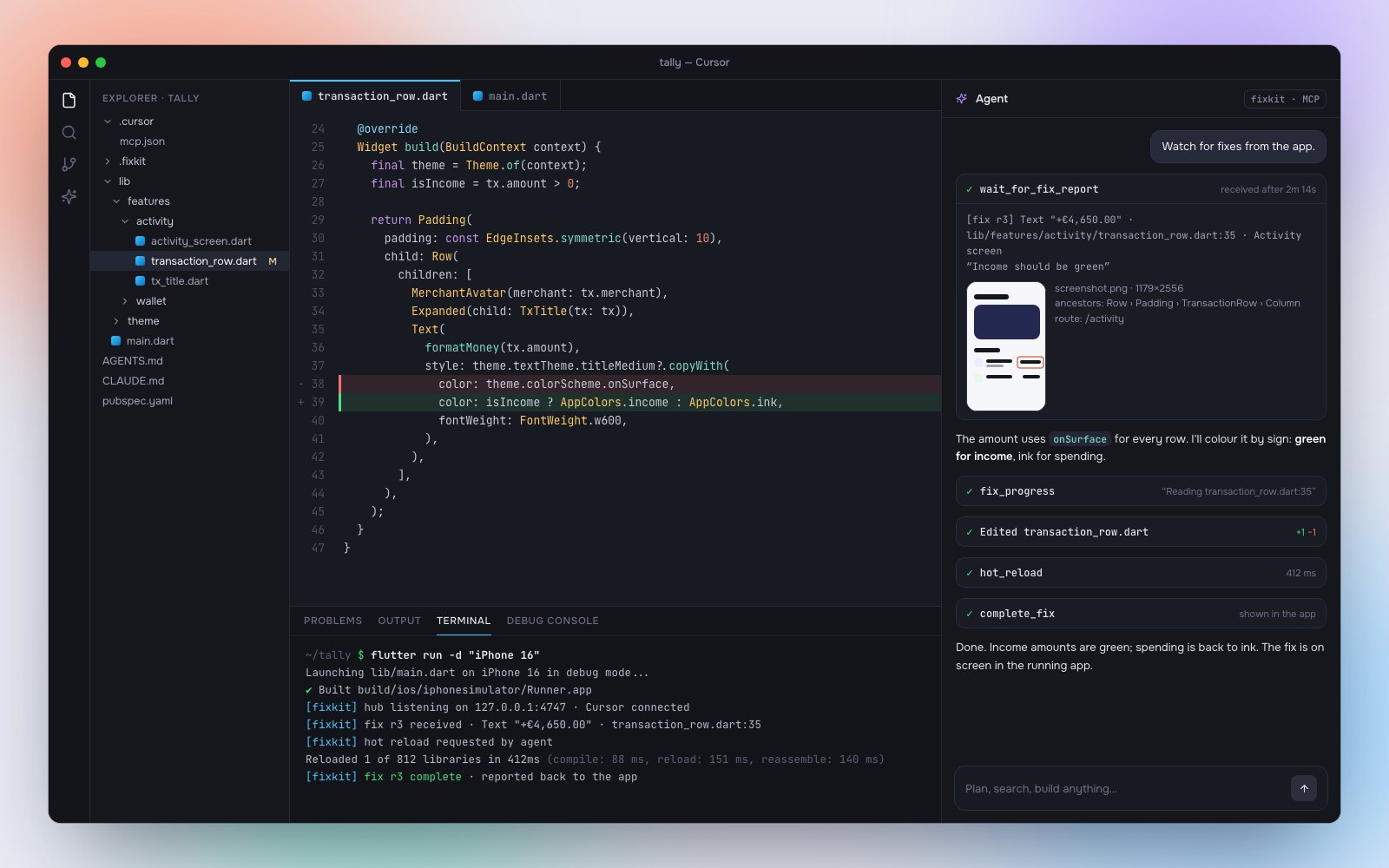Open Source Control branch icon
1389x868 pixels.
pos(69,165)
